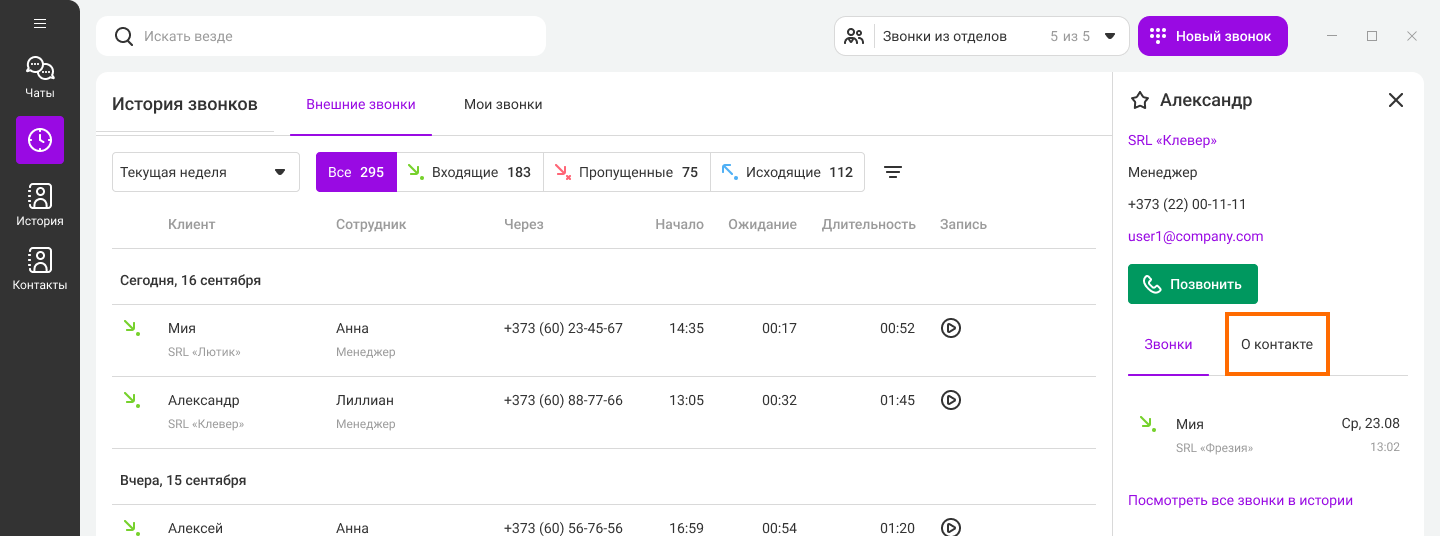Open Контакты in the sidebar
Viewport: 1440px width, 536px height.
(x=40, y=270)
